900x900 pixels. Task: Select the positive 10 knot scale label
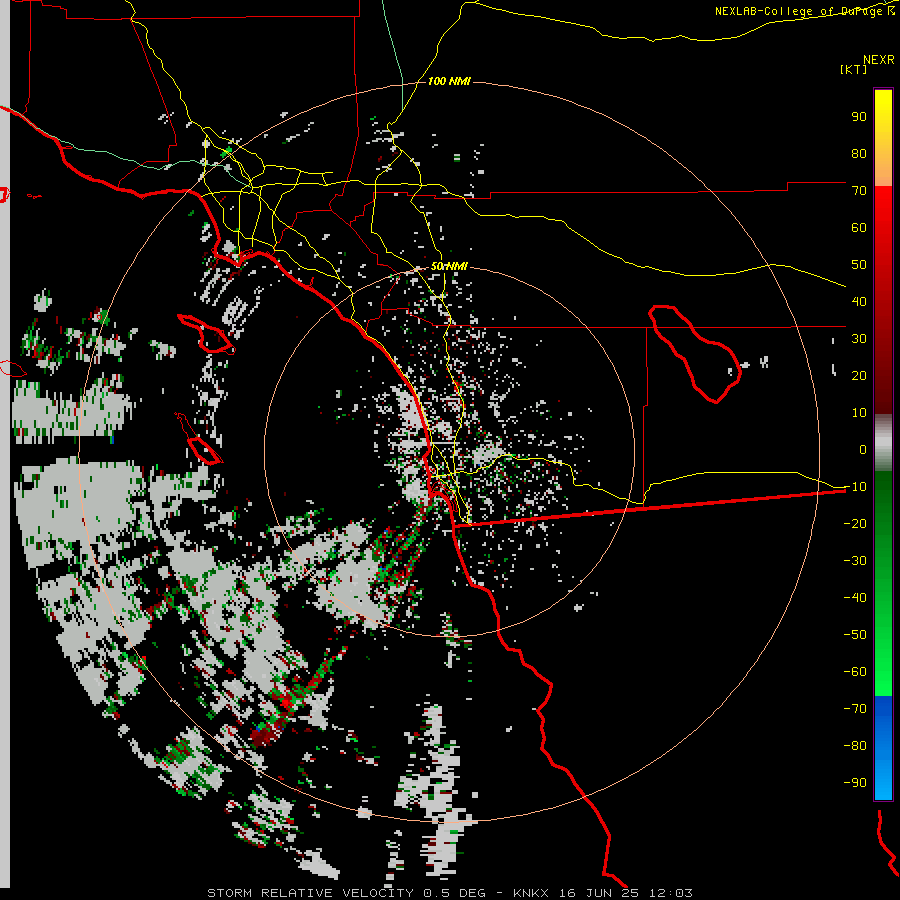click(859, 413)
